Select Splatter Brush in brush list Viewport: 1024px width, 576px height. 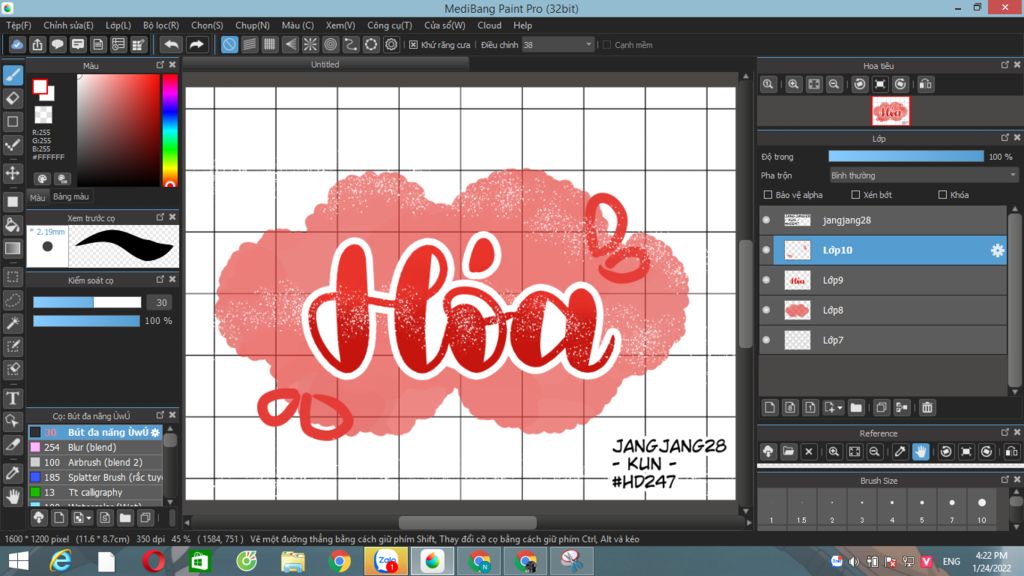click(95, 477)
